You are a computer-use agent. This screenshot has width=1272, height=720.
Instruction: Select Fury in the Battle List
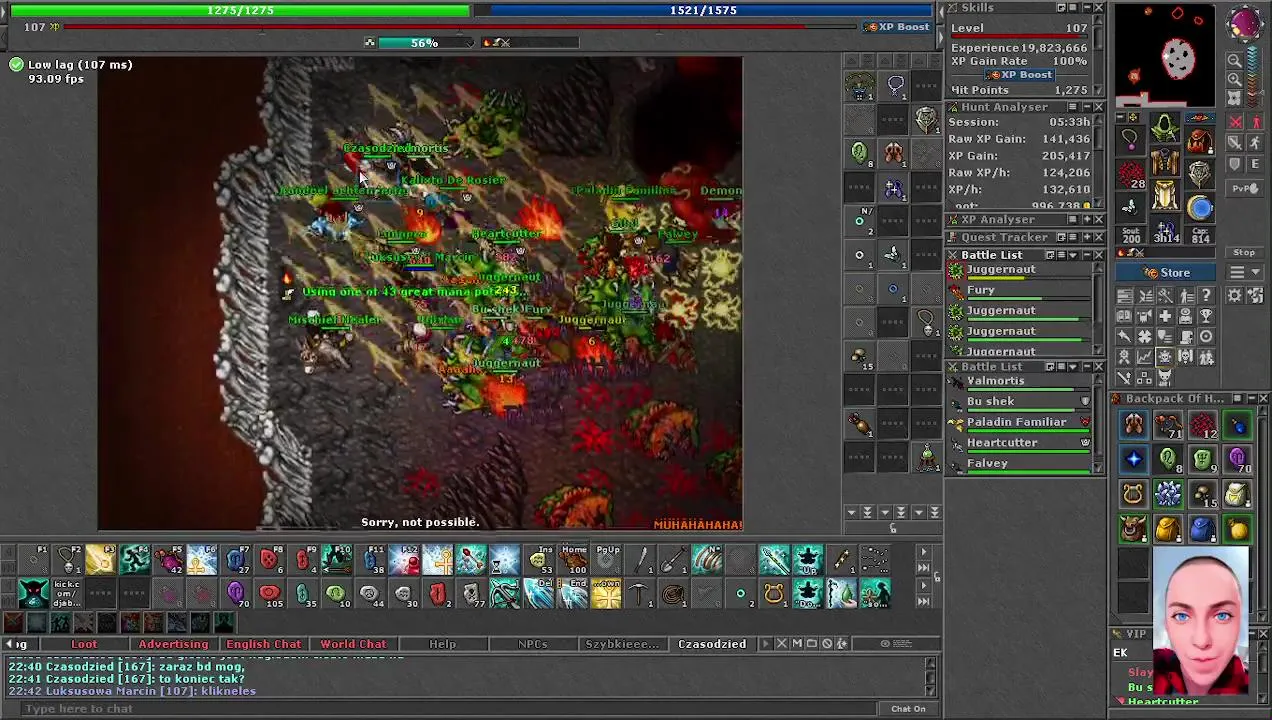point(1021,291)
